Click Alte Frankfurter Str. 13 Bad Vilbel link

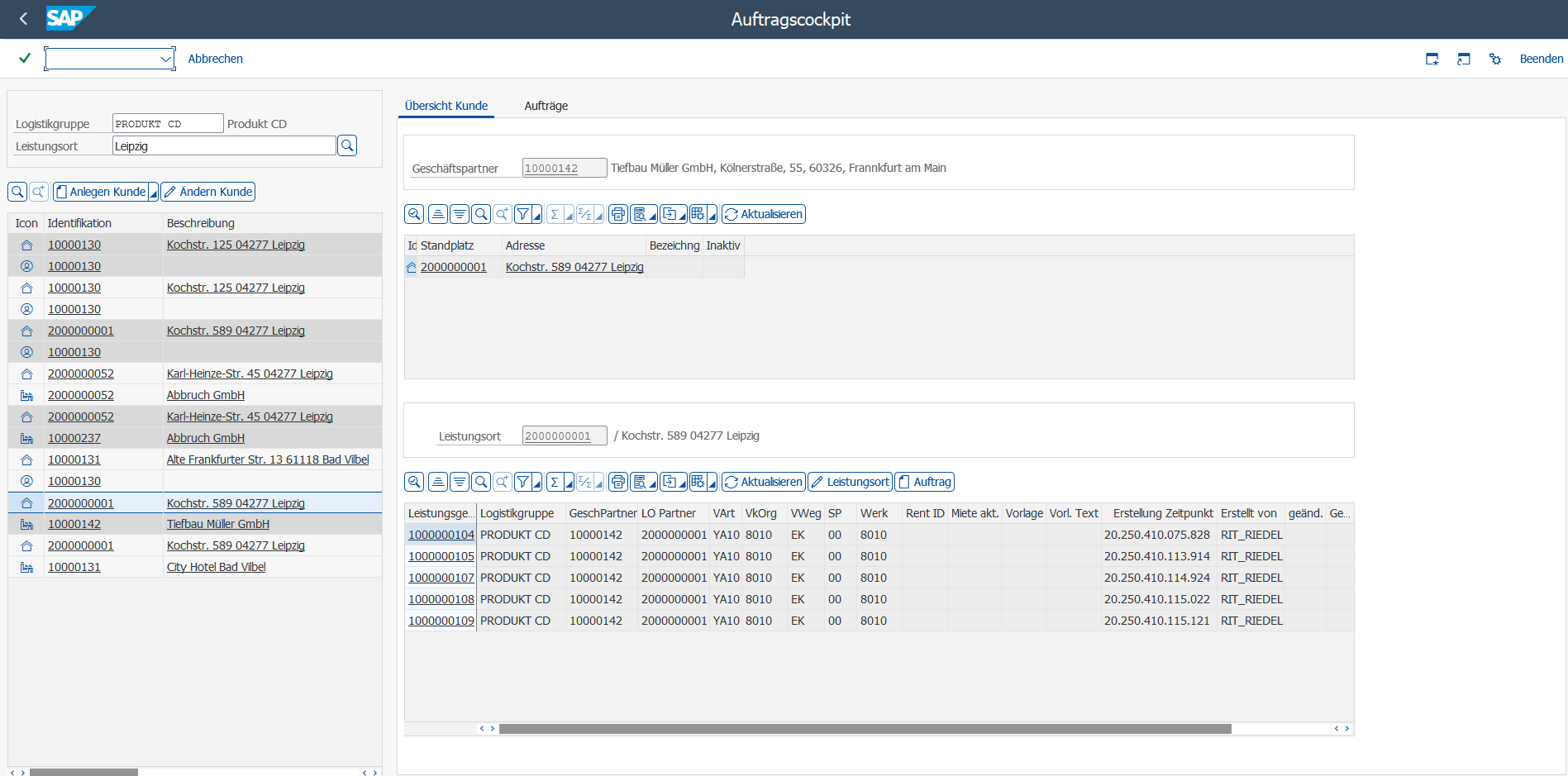[268, 459]
